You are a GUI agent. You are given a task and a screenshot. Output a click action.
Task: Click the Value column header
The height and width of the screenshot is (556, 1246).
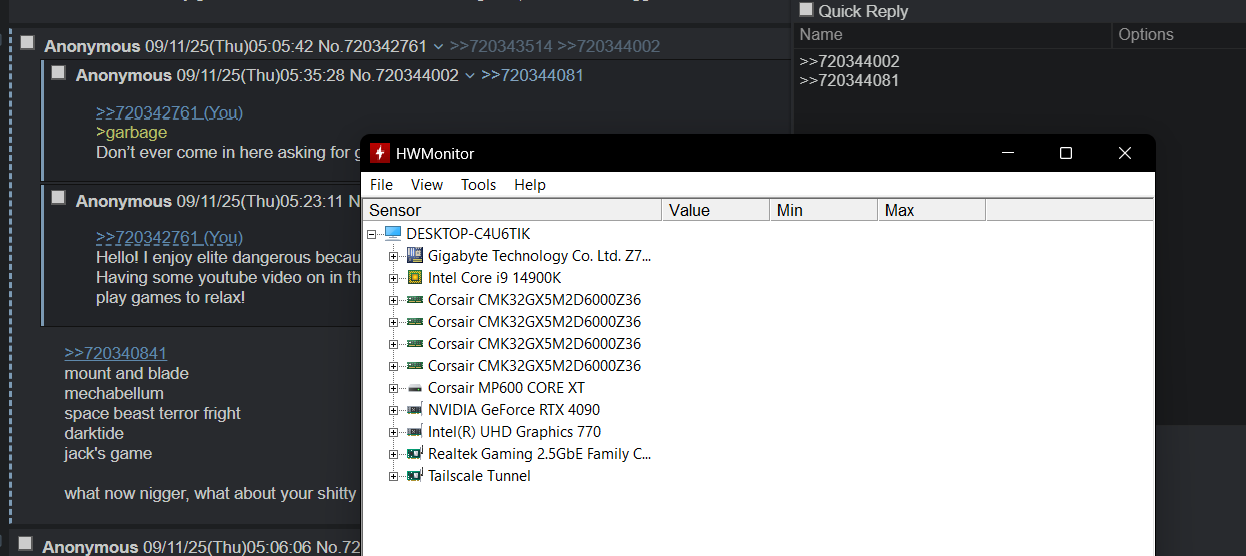(x=716, y=210)
